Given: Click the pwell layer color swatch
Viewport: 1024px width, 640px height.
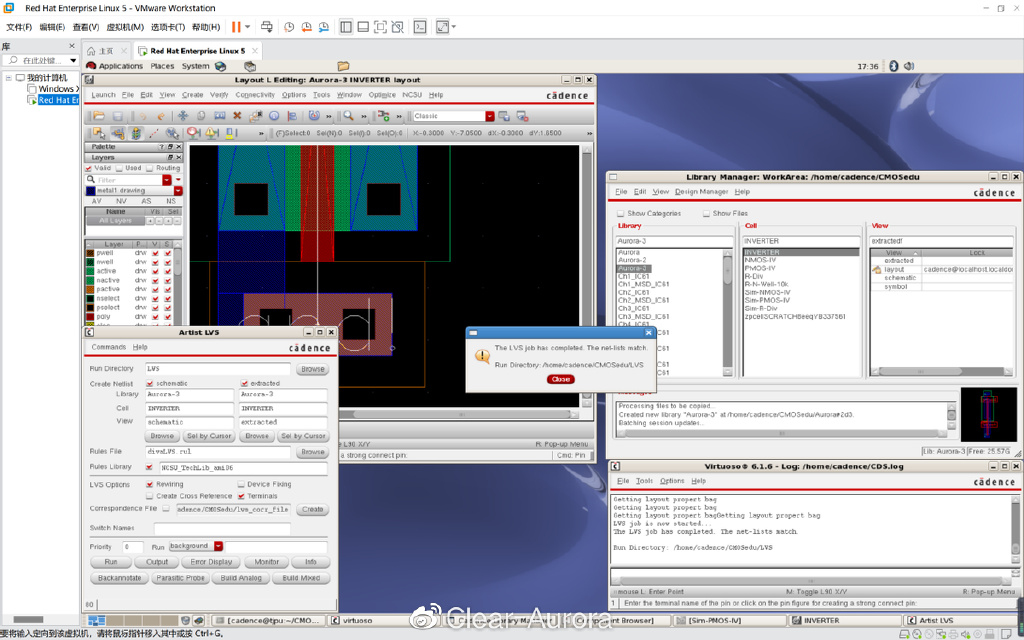Looking at the screenshot, I should click(x=90, y=253).
